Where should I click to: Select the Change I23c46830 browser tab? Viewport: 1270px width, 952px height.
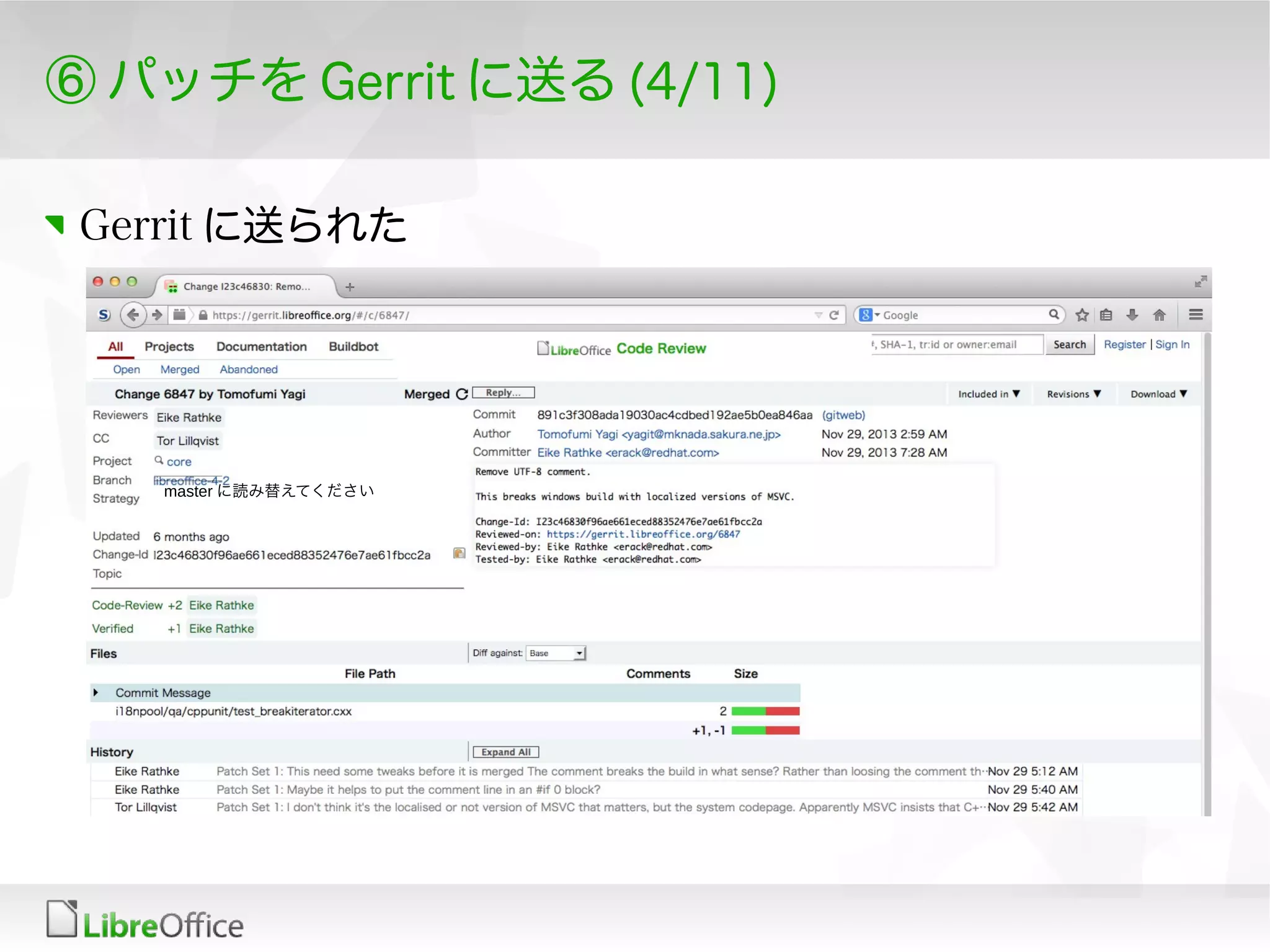(x=246, y=287)
